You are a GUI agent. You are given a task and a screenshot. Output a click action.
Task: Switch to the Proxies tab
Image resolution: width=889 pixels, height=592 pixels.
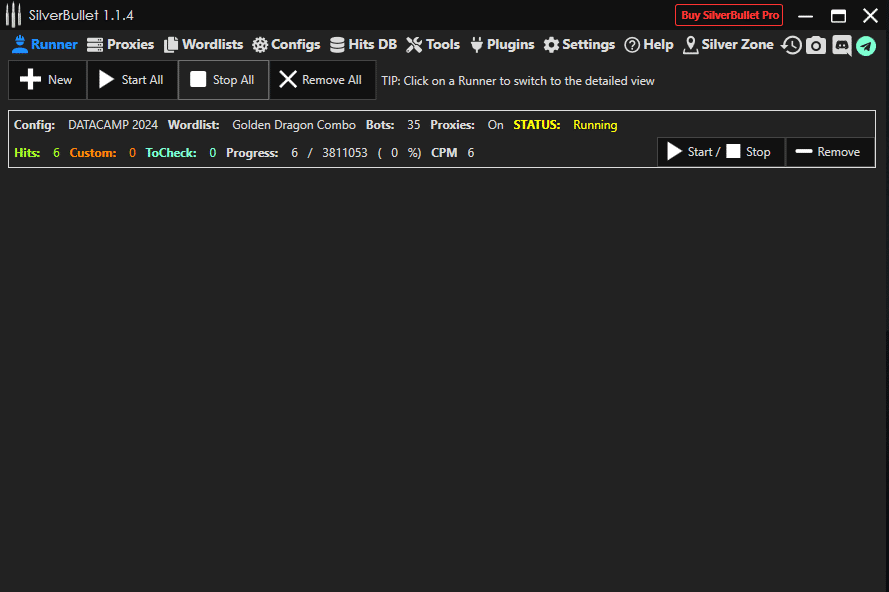[x=120, y=45]
